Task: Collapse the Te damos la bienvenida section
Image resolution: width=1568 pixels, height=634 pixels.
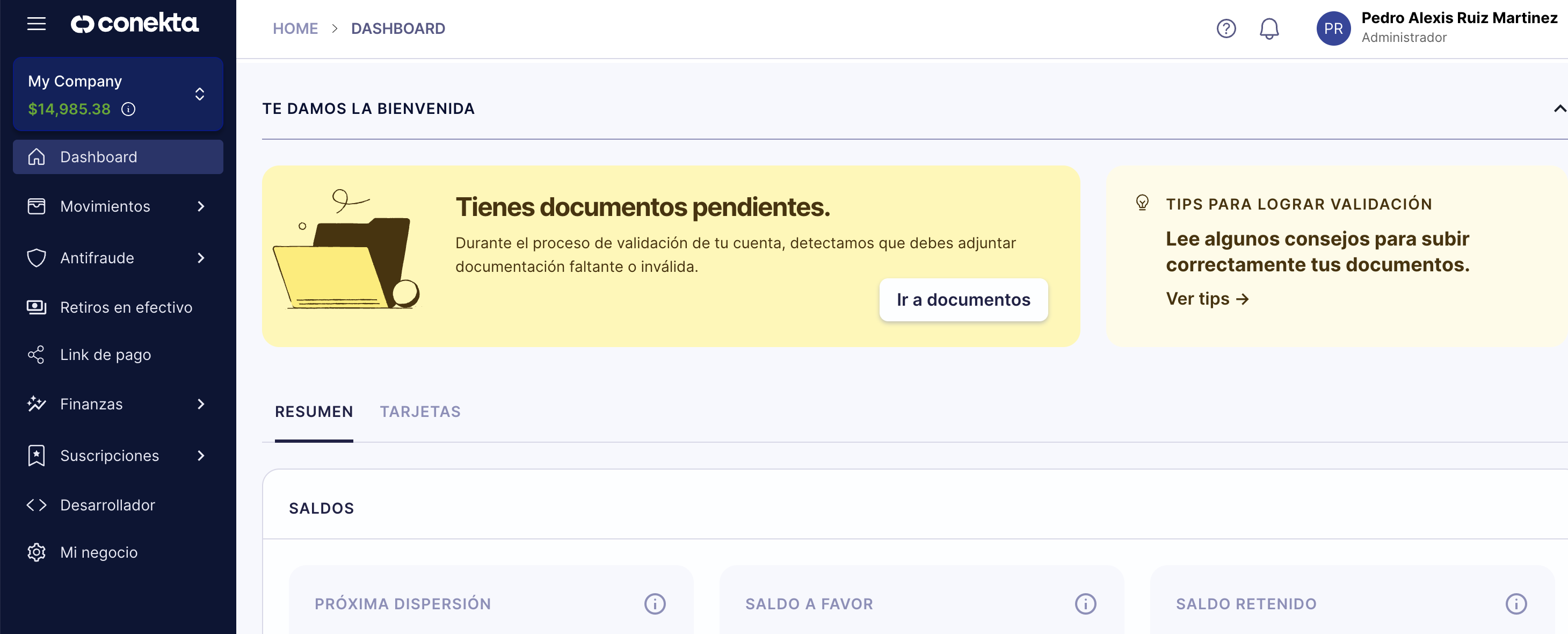Action: (1559, 109)
